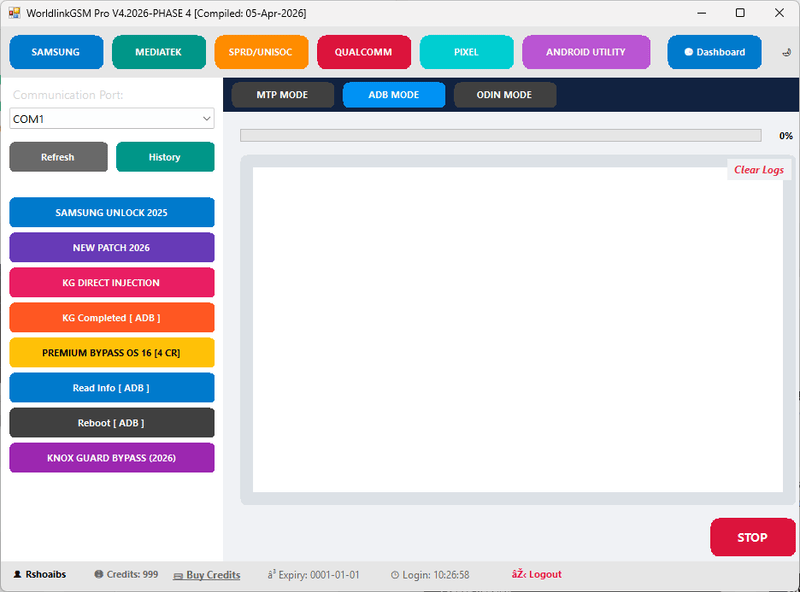Viewport: 800px width, 592px height.
Task: Refresh the communication port list
Action: [x=57, y=157]
